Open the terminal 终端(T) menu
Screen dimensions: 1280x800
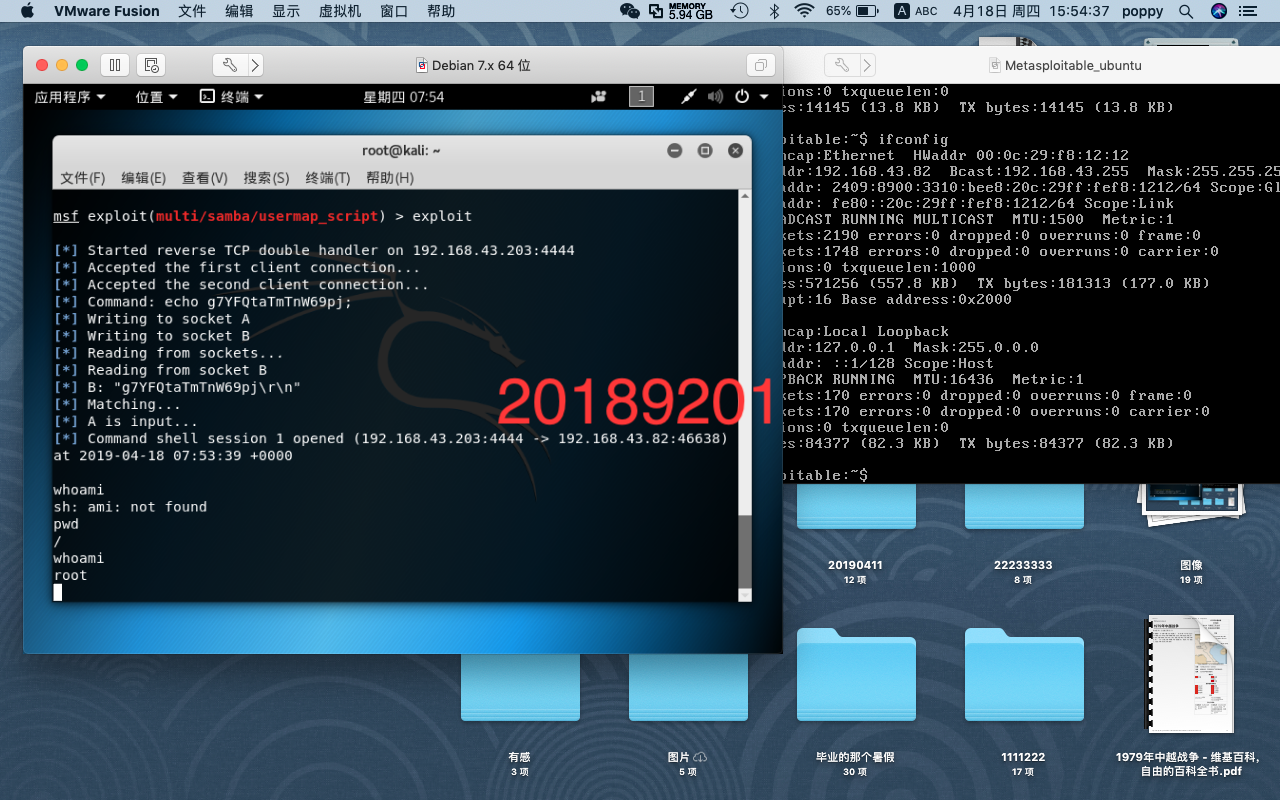coord(328,177)
